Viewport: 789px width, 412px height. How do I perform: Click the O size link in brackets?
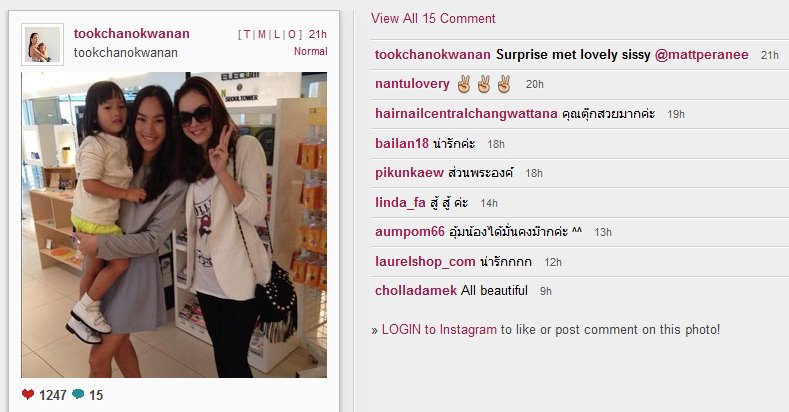(292, 34)
